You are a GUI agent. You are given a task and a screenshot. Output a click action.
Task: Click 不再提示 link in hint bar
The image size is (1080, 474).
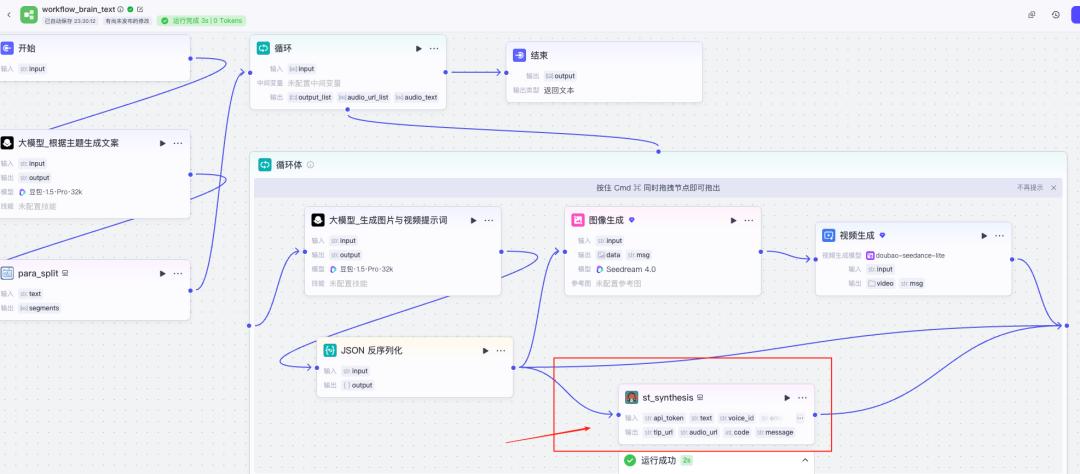click(1030, 188)
